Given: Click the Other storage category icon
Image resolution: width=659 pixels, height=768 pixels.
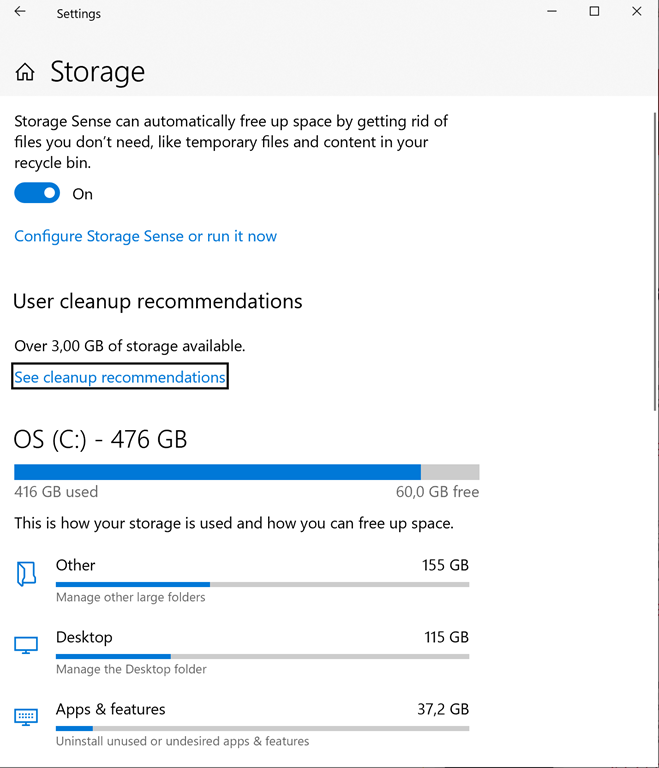Looking at the screenshot, I should (27, 573).
